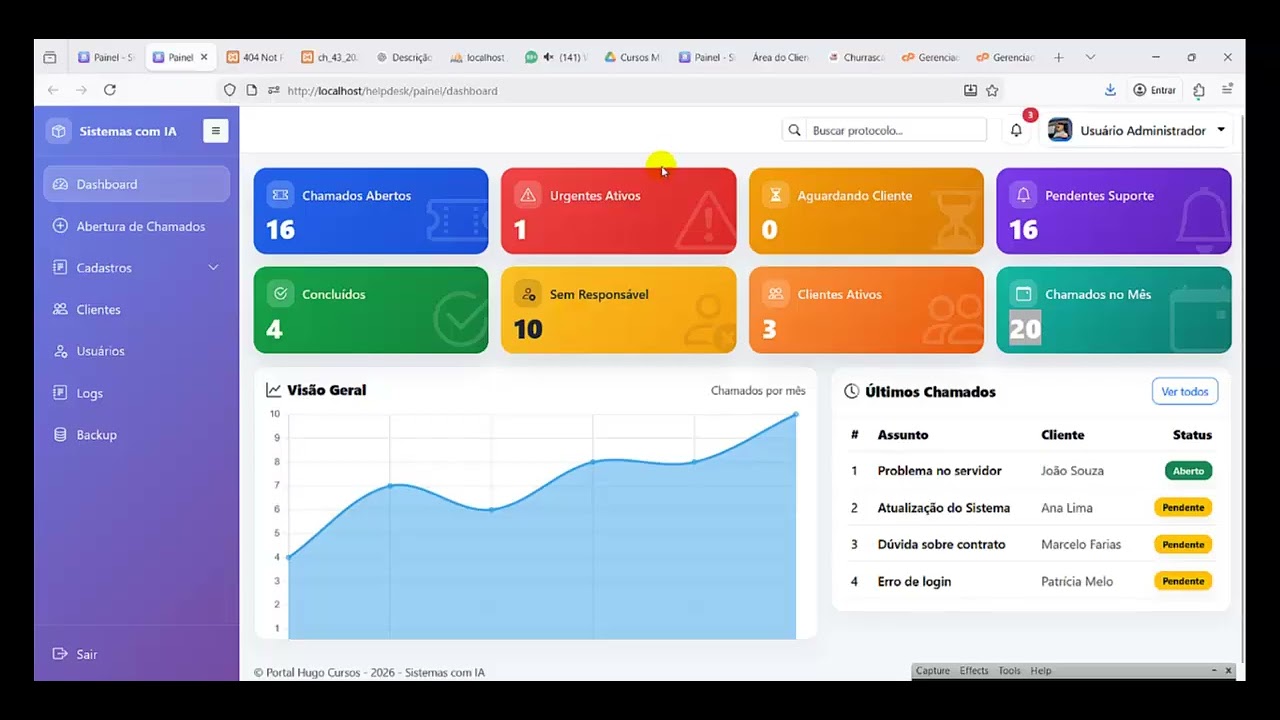Click the administrator avatar picture
The image size is (1280, 720).
(x=1060, y=130)
